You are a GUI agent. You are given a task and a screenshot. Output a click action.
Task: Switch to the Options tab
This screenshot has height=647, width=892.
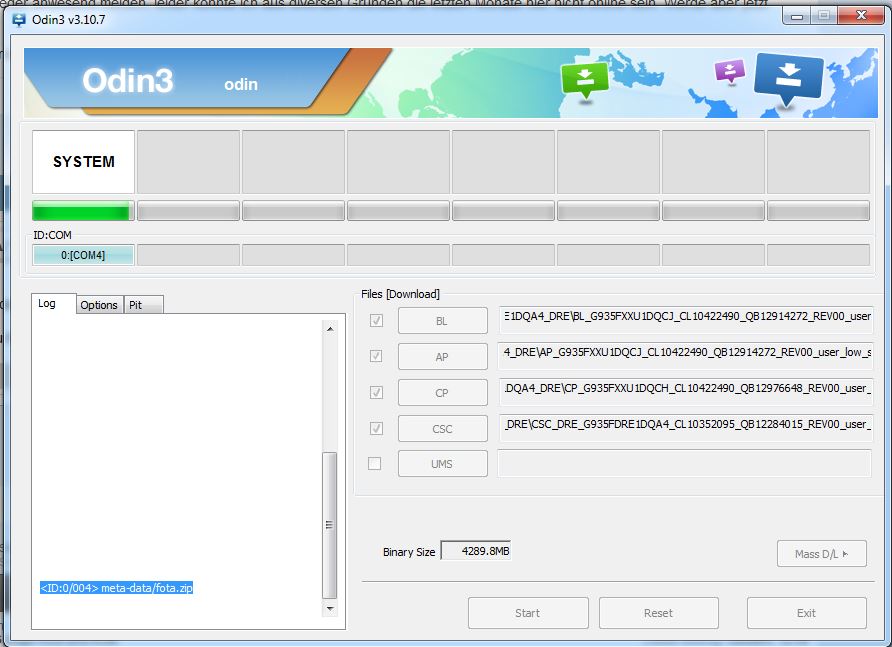(x=99, y=305)
